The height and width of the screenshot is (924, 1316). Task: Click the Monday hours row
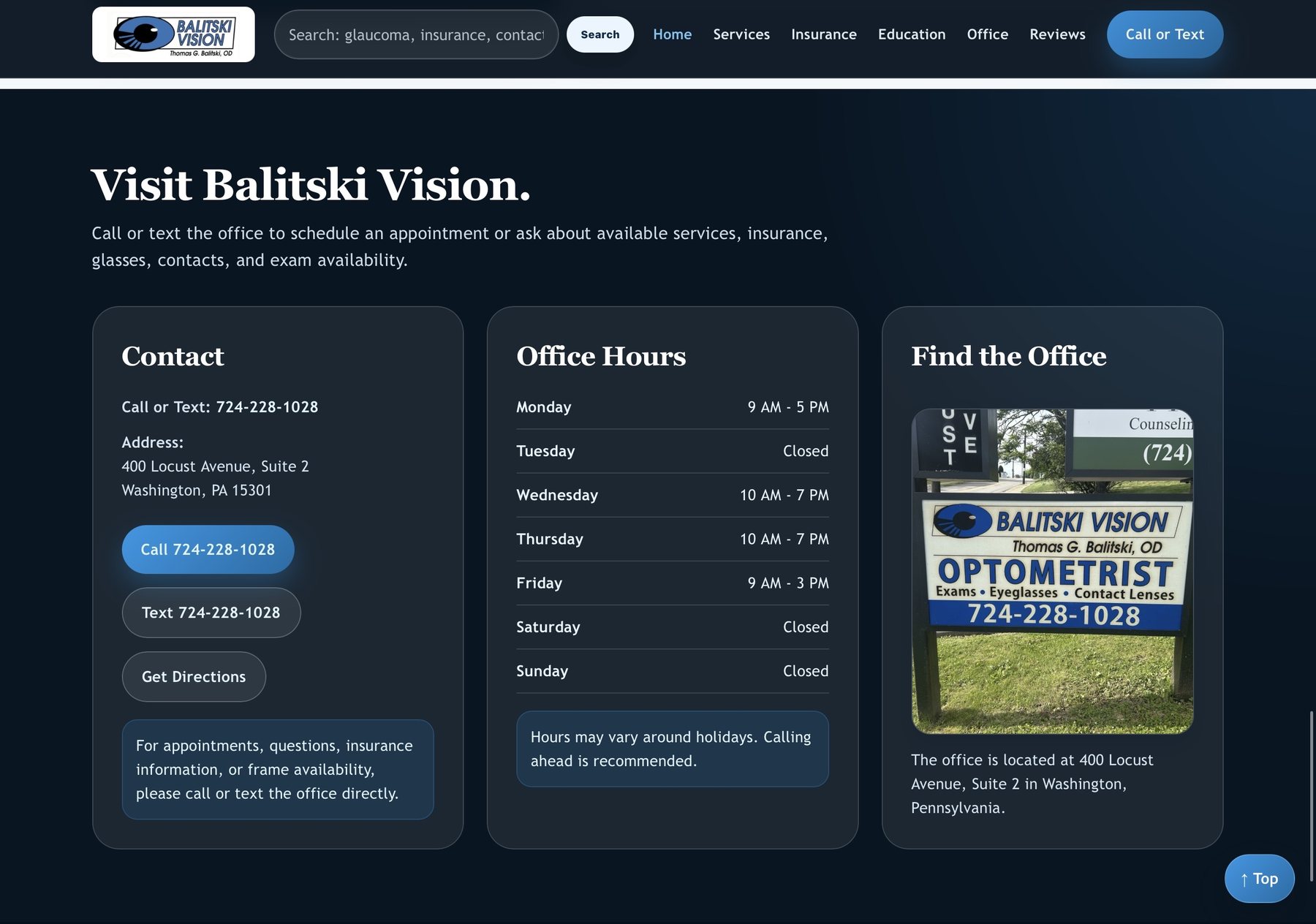(x=672, y=407)
